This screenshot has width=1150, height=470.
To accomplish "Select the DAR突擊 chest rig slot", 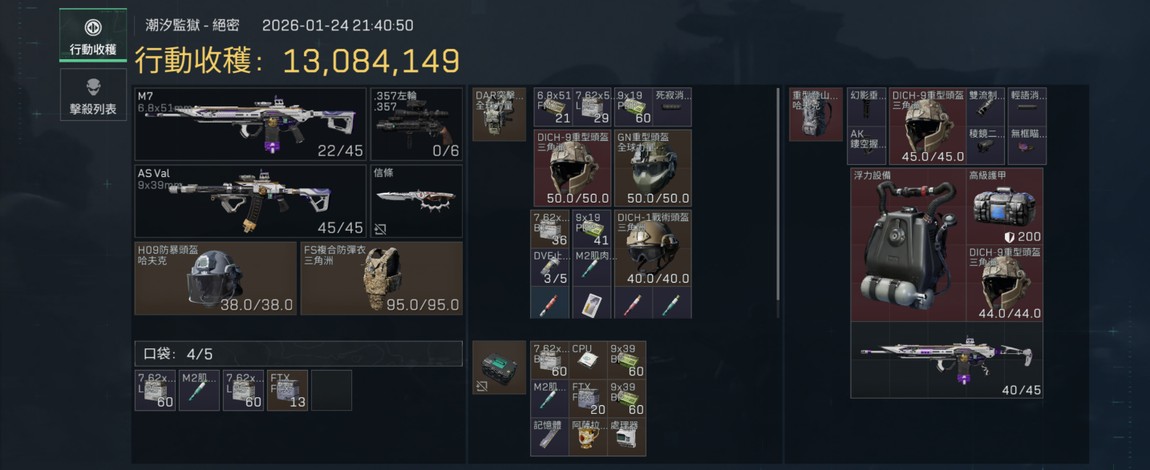I will (499, 114).
